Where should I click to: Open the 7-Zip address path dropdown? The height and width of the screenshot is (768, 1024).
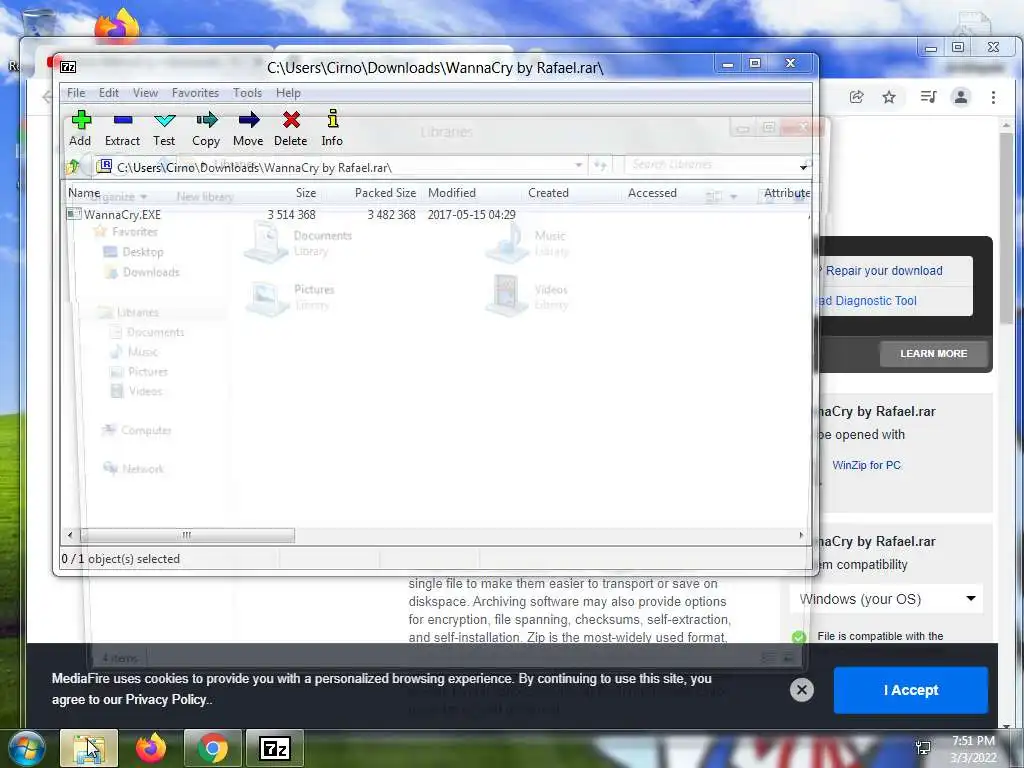(803, 168)
